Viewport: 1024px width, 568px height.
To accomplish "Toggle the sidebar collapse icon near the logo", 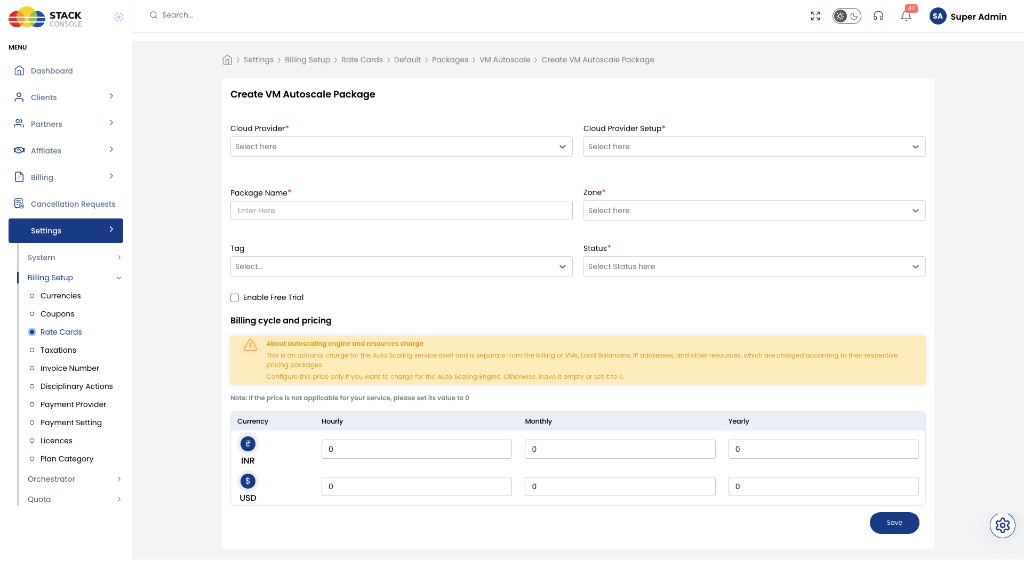I will (119, 17).
